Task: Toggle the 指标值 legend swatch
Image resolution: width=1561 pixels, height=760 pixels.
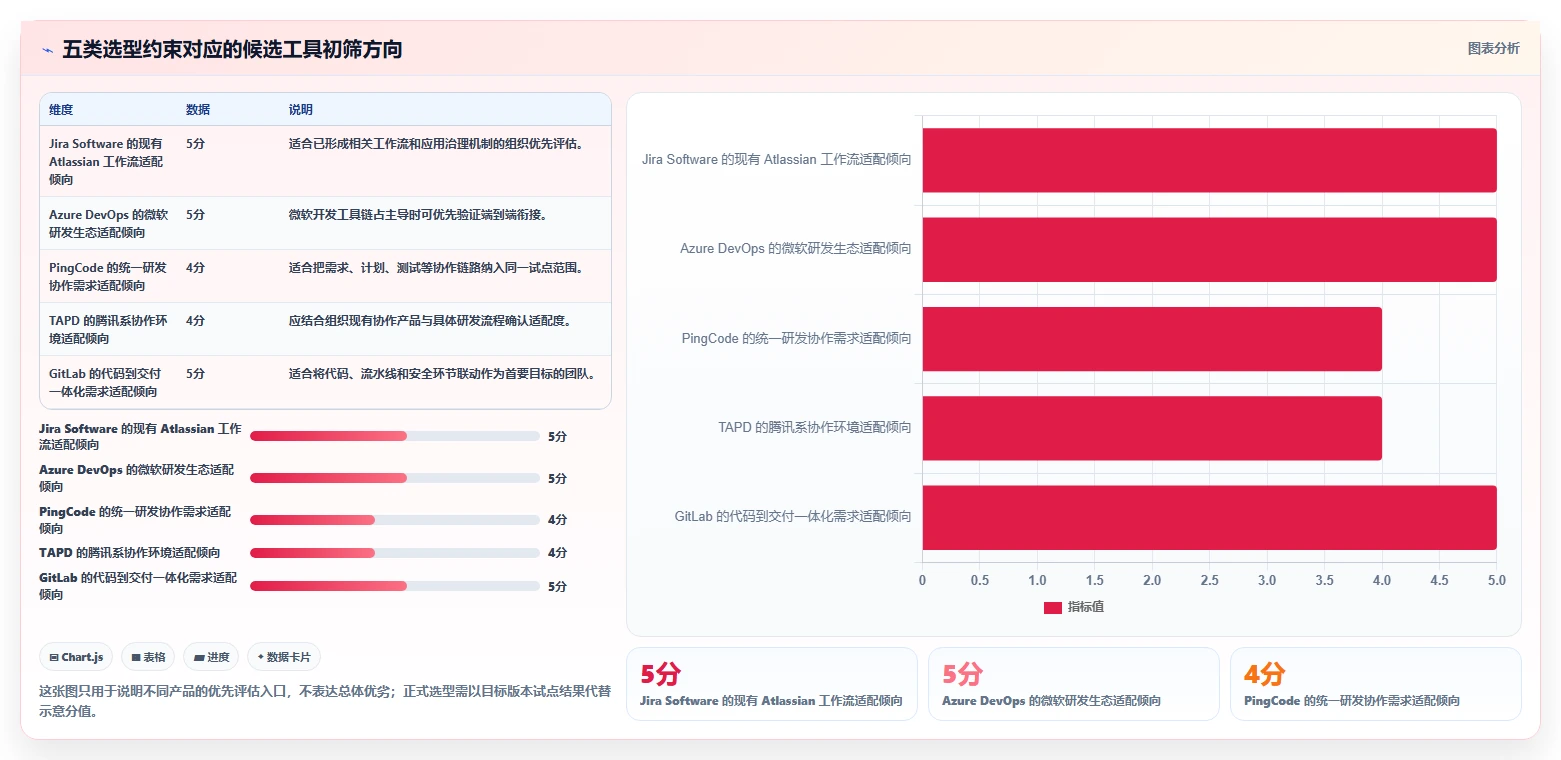Action: point(1052,607)
